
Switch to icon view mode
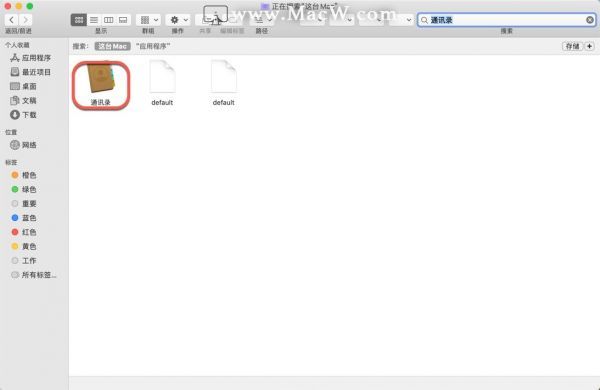point(79,20)
